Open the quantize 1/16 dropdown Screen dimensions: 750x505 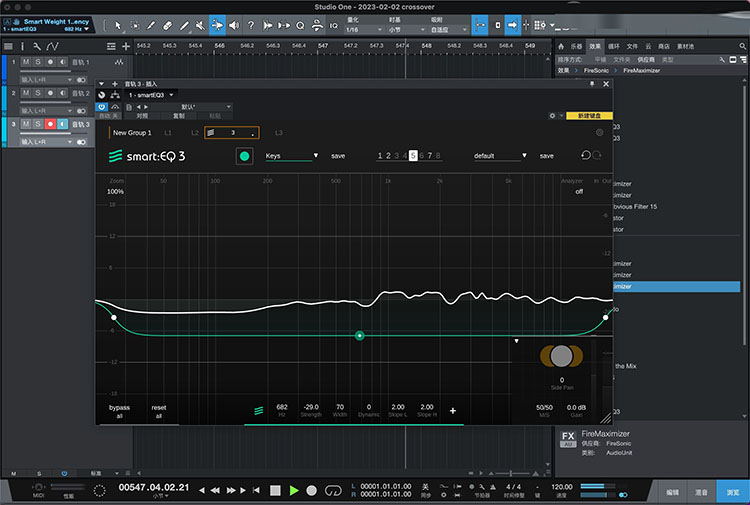point(364,30)
